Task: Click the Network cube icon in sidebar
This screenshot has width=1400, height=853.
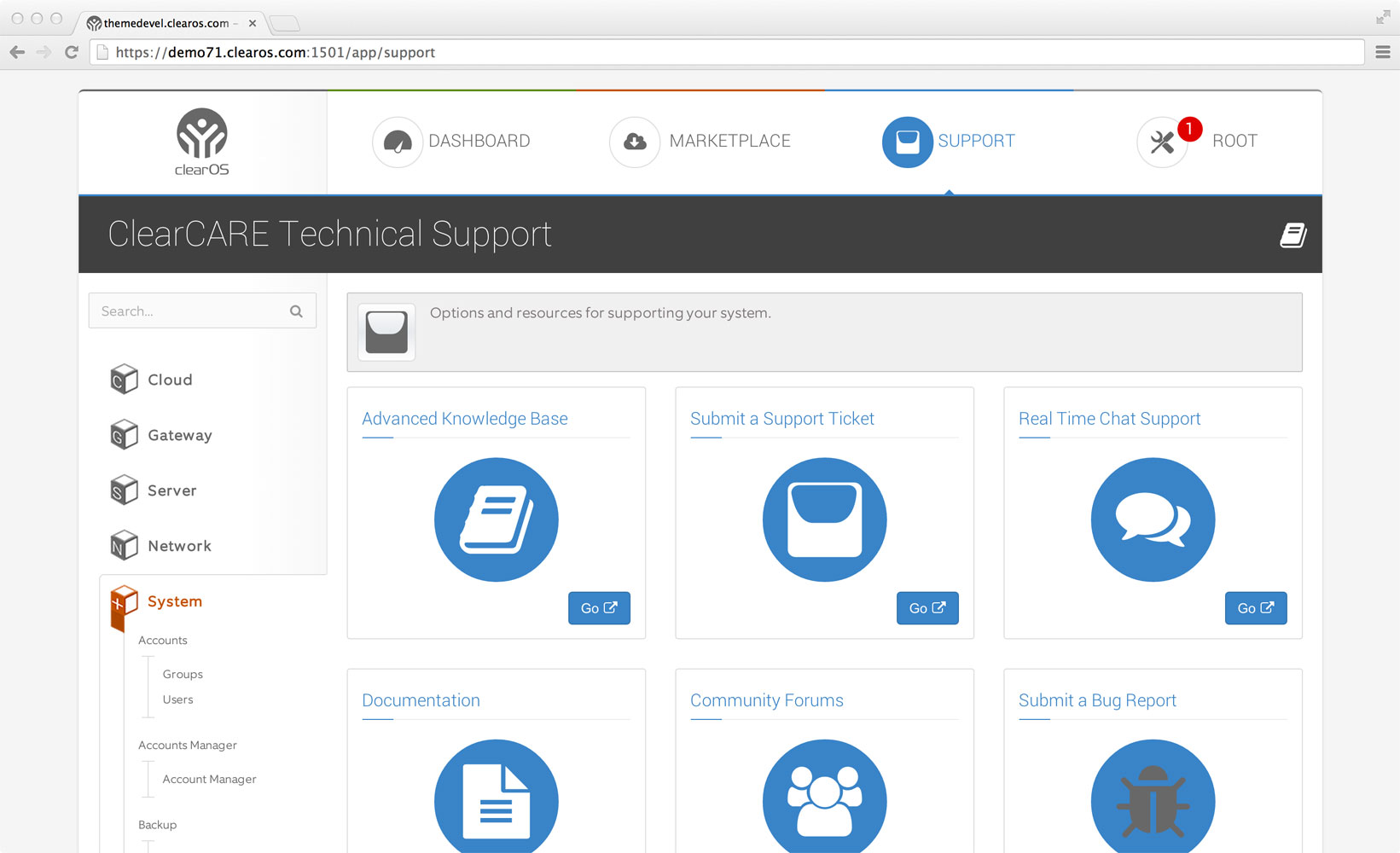Action: click(125, 546)
